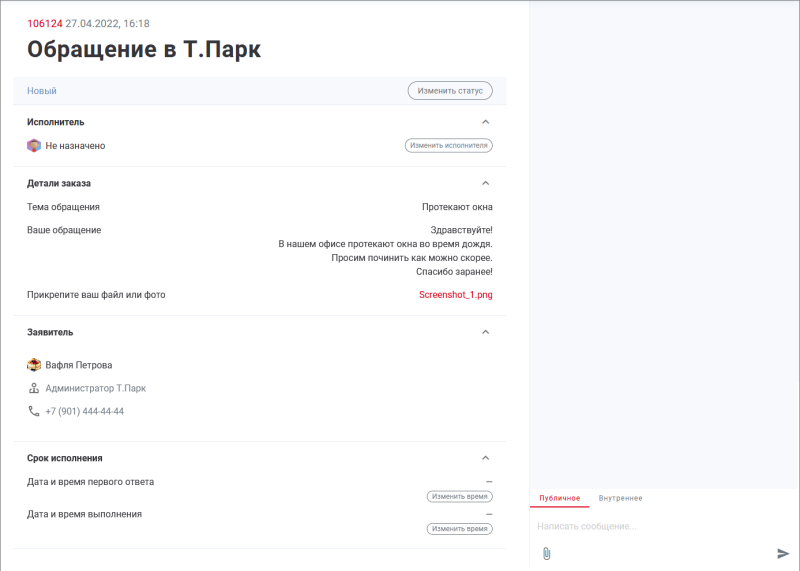Collapse the Детали заказа section
This screenshot has height=571, width=800.
click(486, 183)
